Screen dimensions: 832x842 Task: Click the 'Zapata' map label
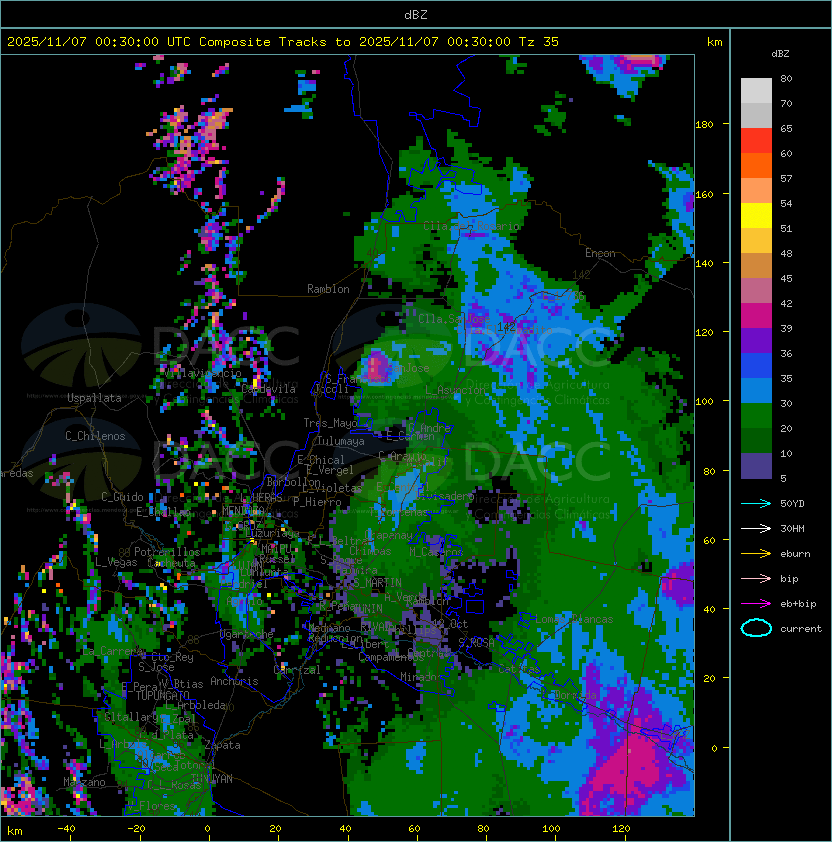tap(222, 745)
